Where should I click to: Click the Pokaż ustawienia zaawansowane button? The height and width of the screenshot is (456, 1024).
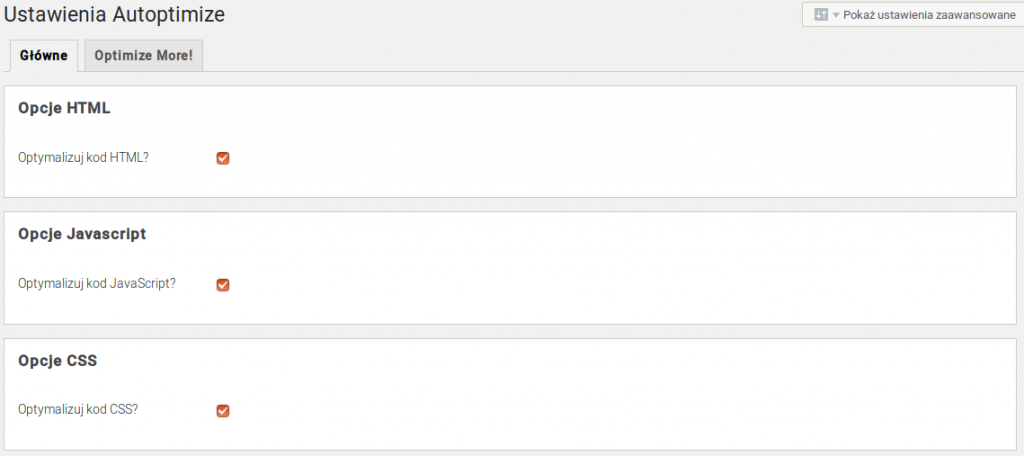(912, 14)
